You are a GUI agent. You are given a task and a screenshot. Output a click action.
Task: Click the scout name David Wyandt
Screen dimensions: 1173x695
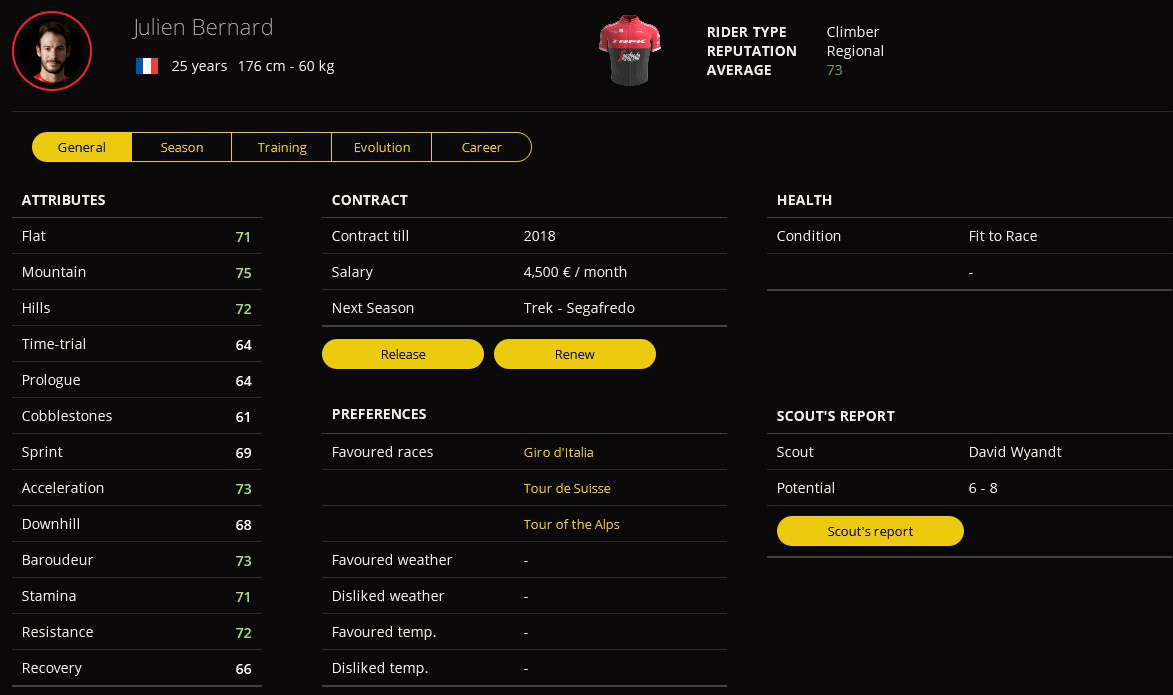point(1015,452)
